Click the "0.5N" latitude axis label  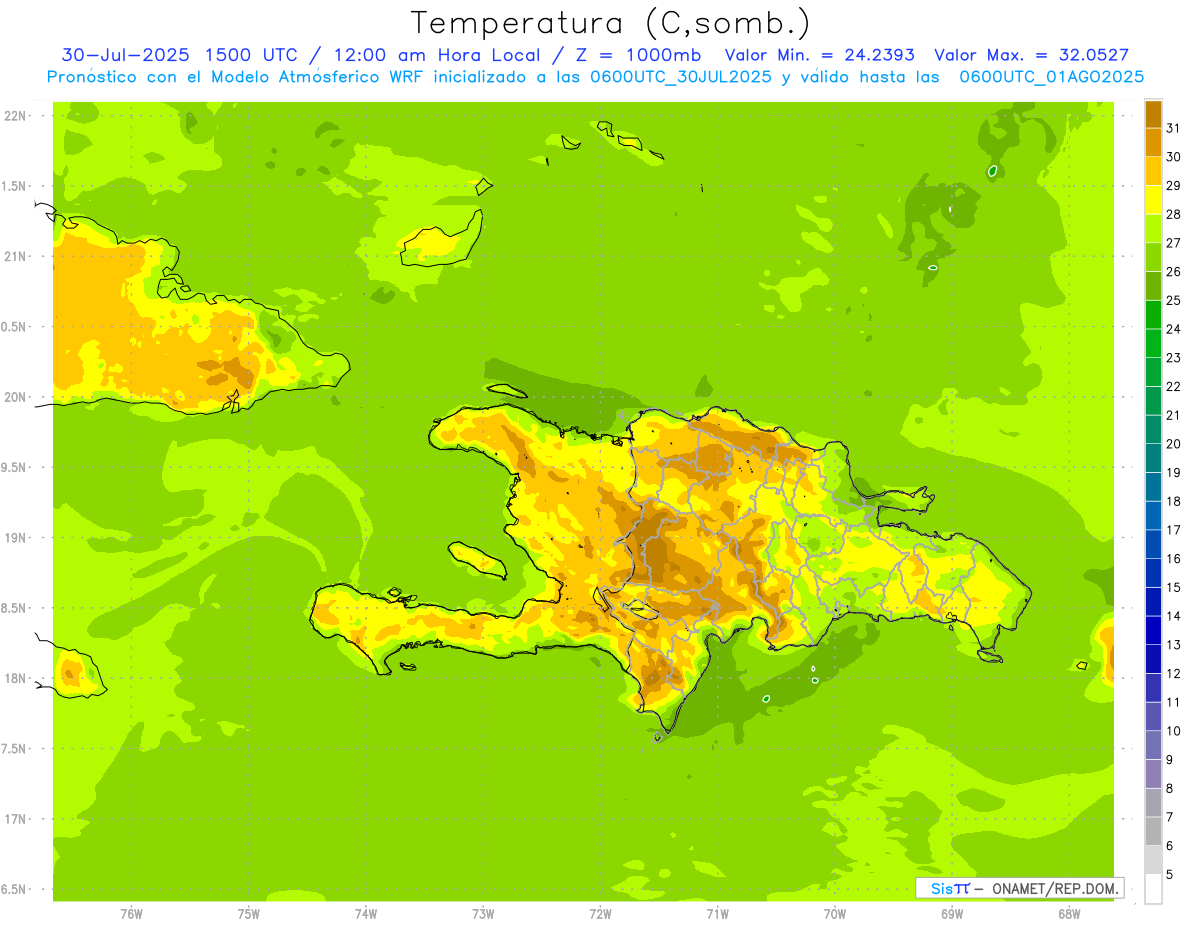[x=15, y=327]
